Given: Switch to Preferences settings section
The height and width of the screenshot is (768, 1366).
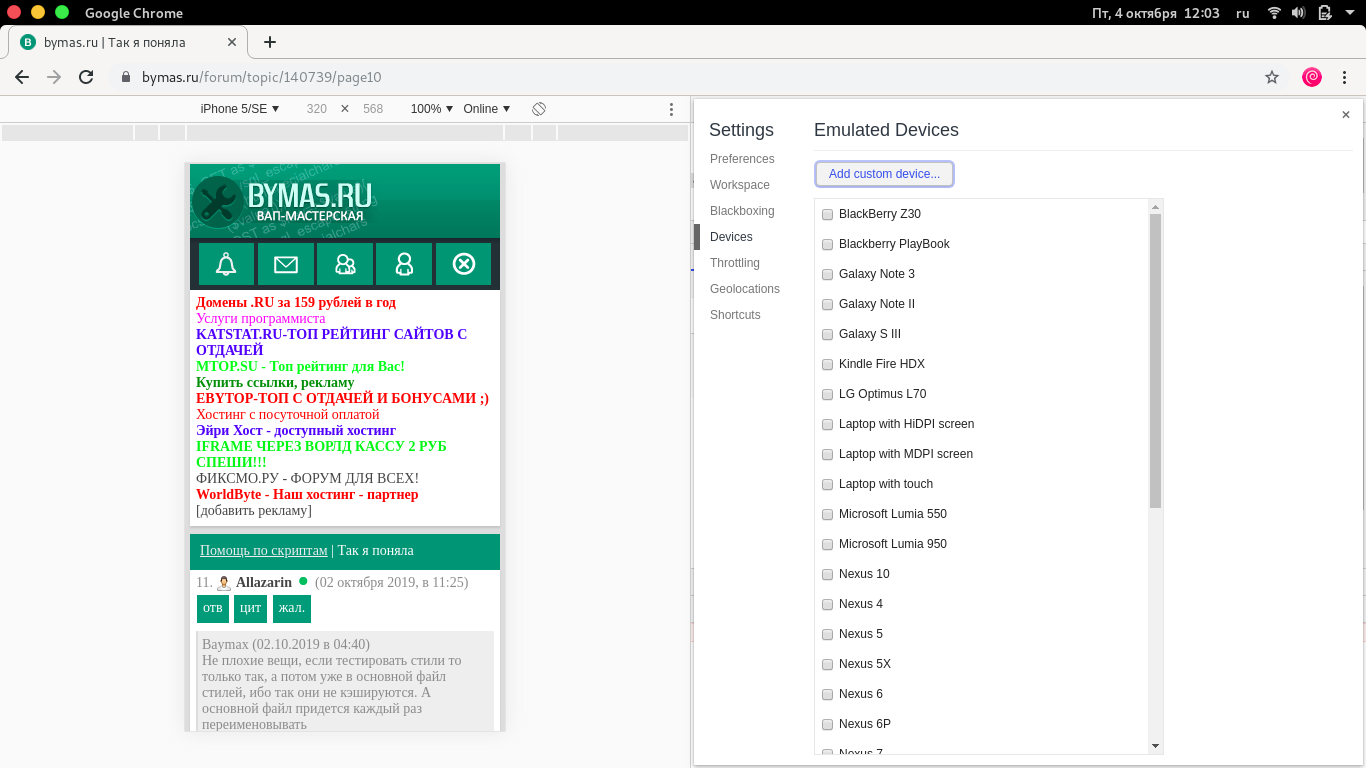Looking at the screenshot, I should point(742,159).
